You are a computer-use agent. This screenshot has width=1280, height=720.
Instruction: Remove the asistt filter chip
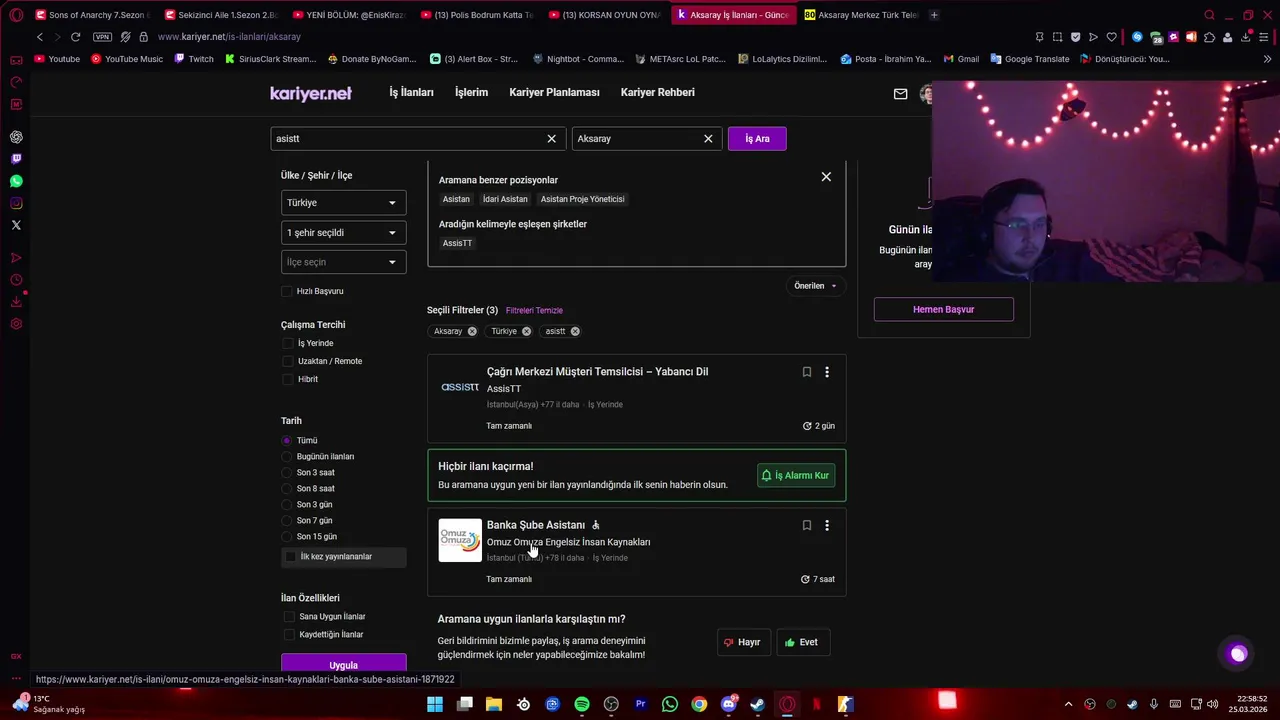click(575, 331)
